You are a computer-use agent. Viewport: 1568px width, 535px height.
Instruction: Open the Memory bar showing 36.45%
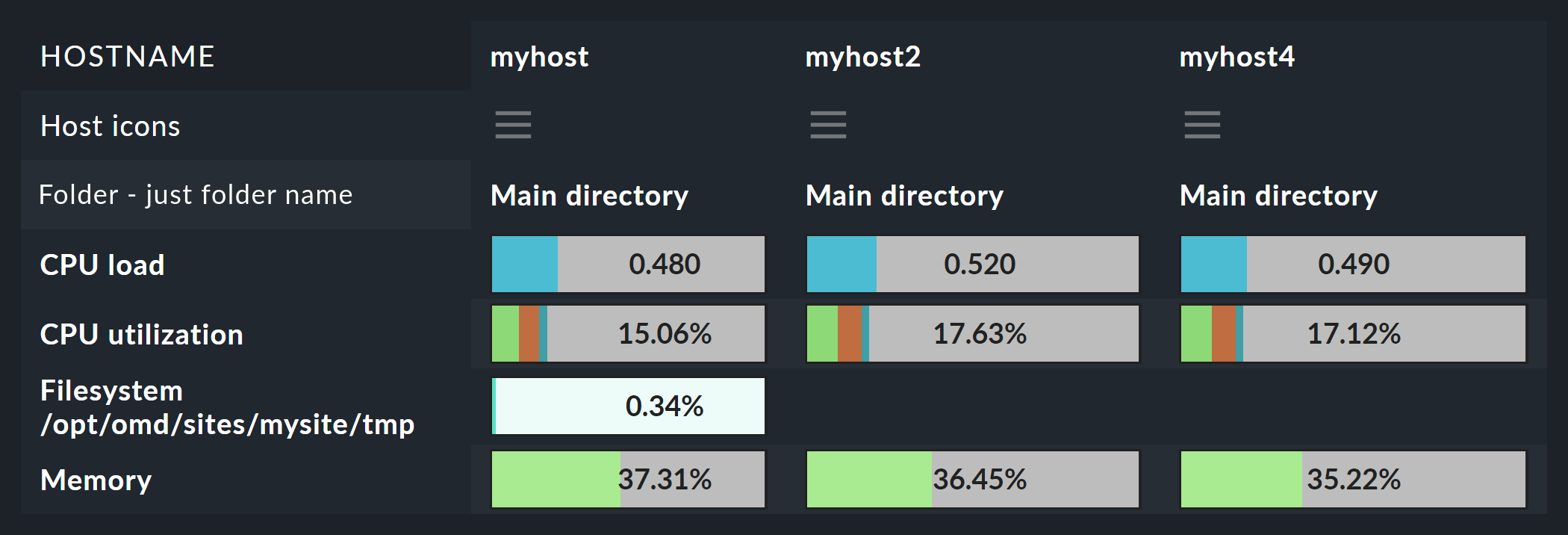click(x=973, y=479)
